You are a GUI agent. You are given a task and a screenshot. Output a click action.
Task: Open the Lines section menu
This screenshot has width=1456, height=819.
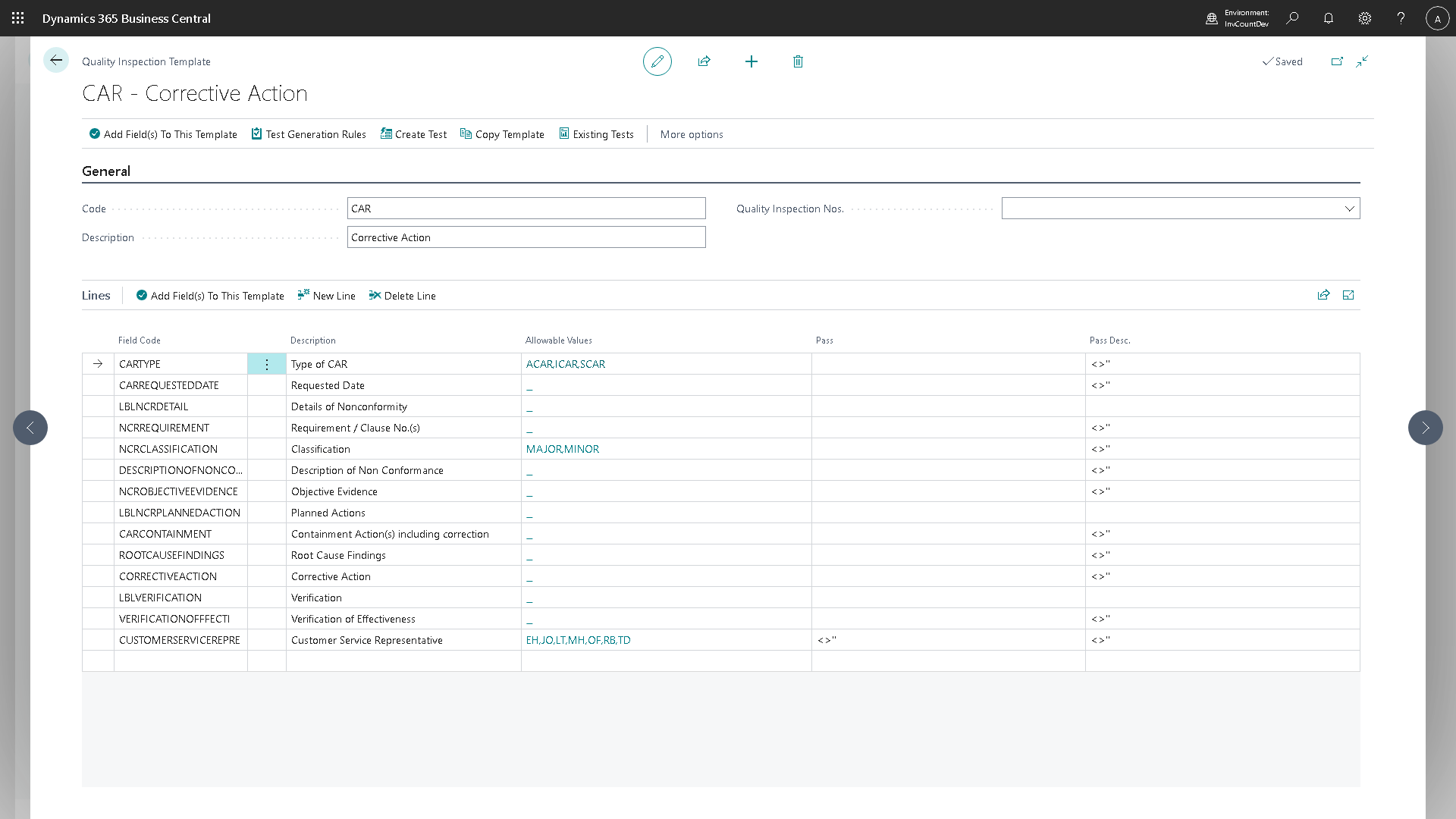click(96, 296)
